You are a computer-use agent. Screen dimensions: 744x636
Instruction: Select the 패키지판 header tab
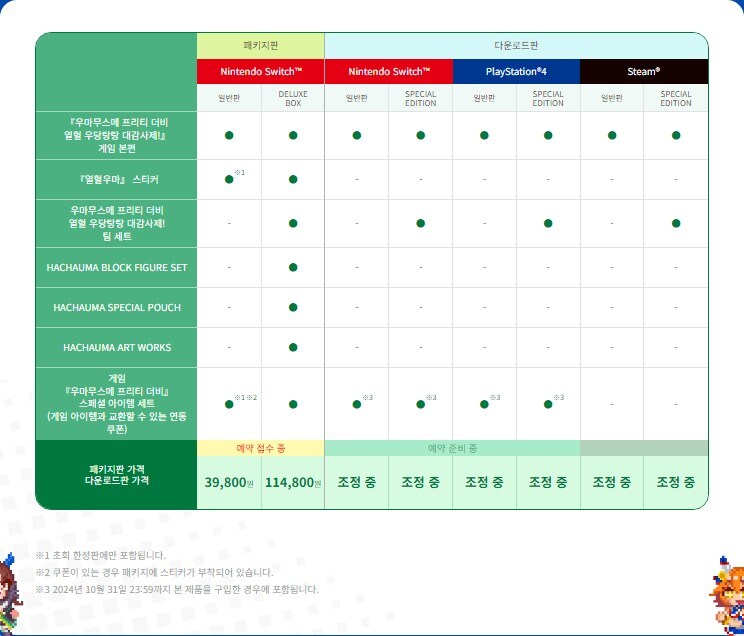point(261,46)
